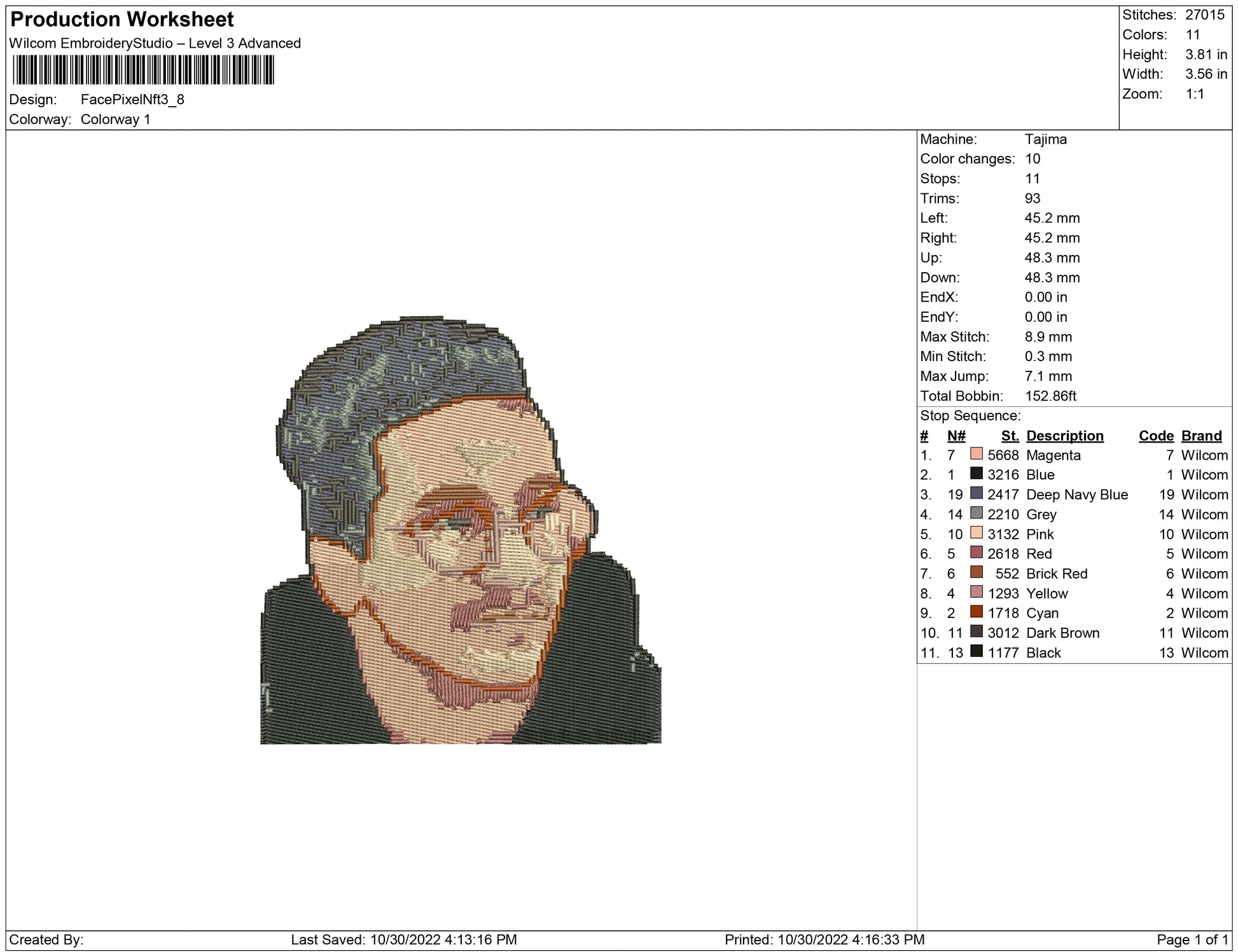Click the St. stitch count header
Screen dimensions: 1238x952
point(1010,436)
